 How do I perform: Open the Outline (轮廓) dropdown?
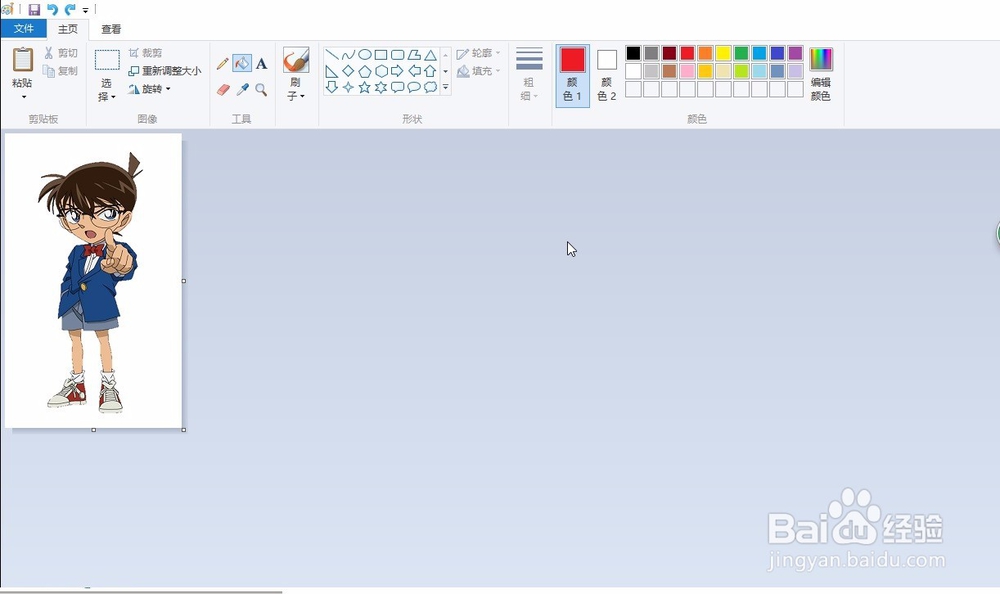[x=478, y=53]
